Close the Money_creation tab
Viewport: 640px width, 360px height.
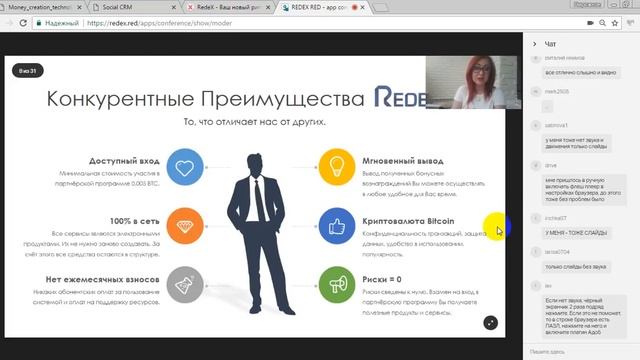coord(79,7)
